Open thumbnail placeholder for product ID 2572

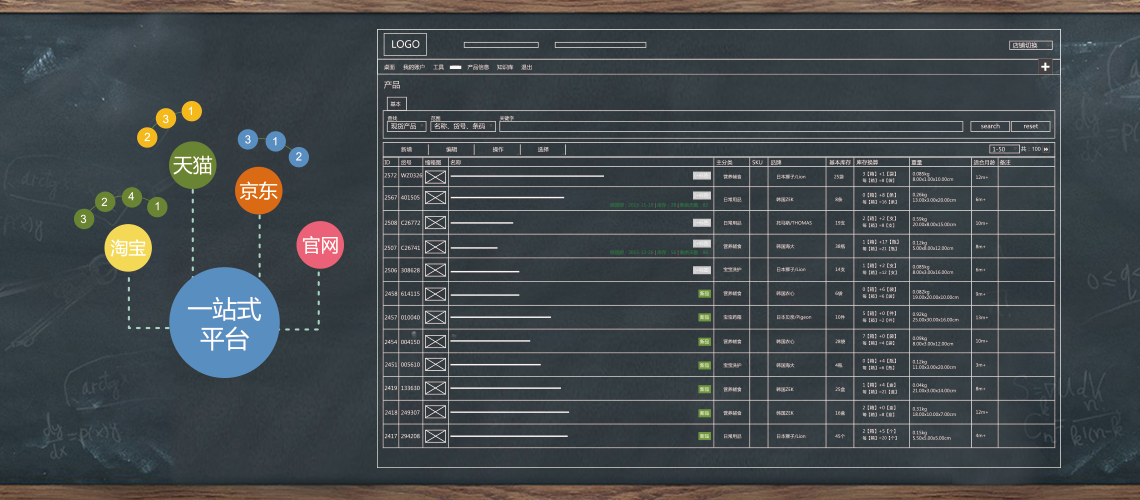click(x=435, y=176)
